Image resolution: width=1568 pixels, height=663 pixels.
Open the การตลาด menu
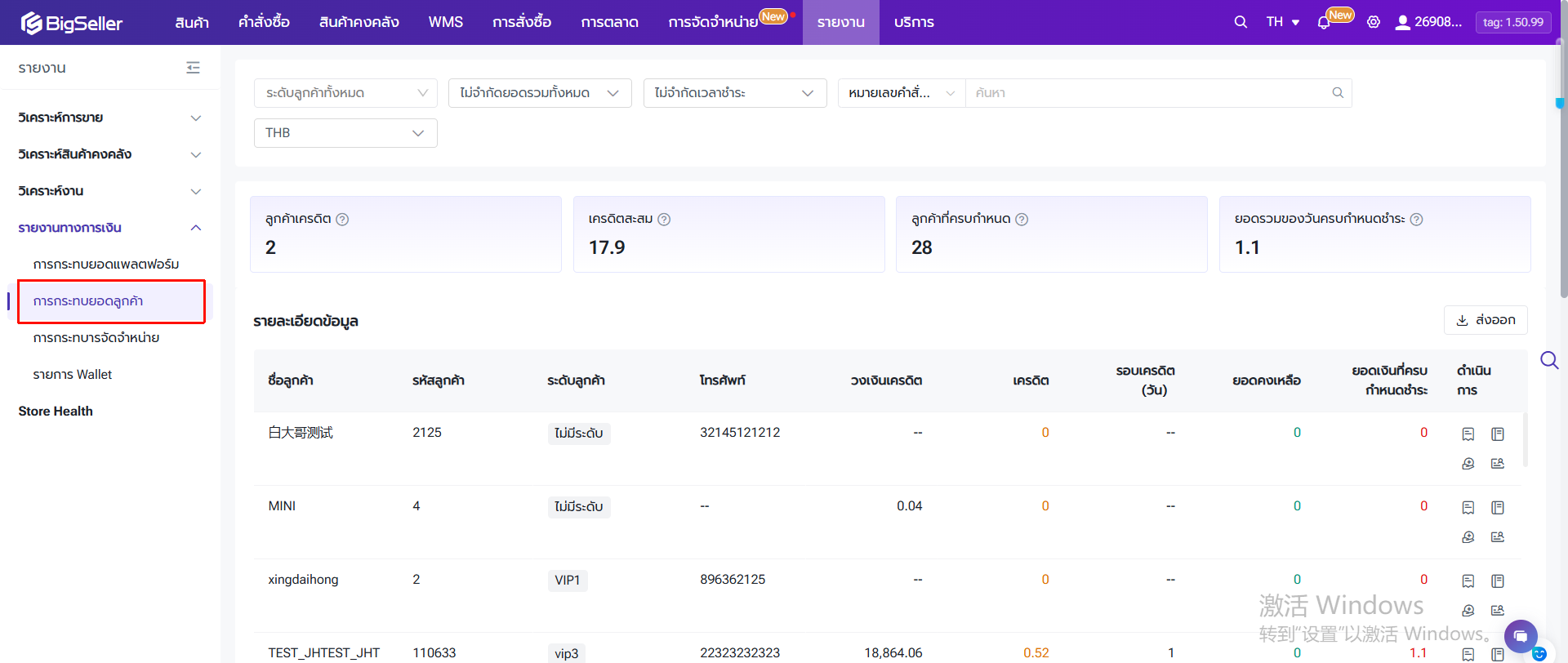pyautogui.click(x=609, y=22)
